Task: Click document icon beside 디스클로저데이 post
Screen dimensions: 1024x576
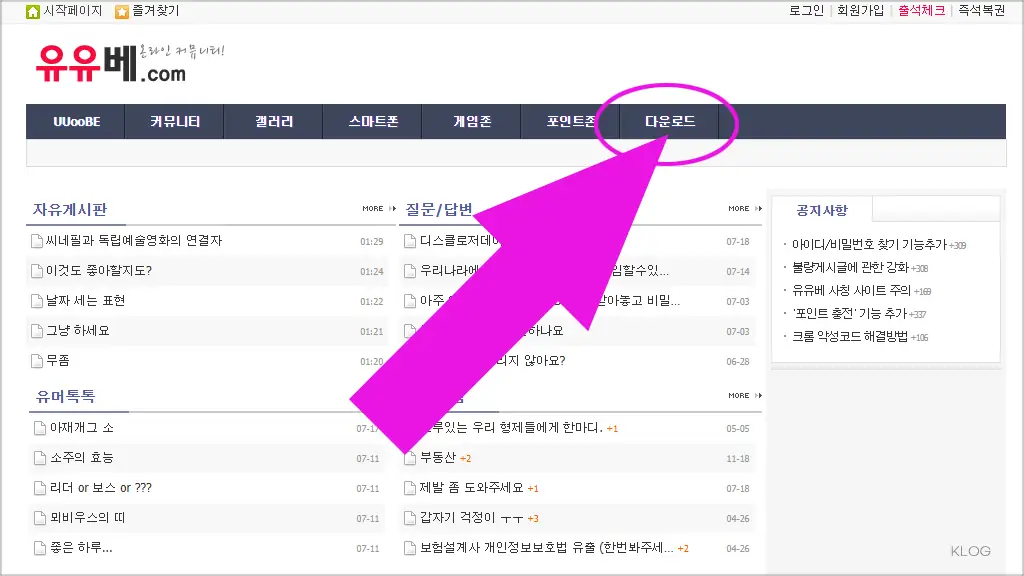Action: click(x=410, y=241)
